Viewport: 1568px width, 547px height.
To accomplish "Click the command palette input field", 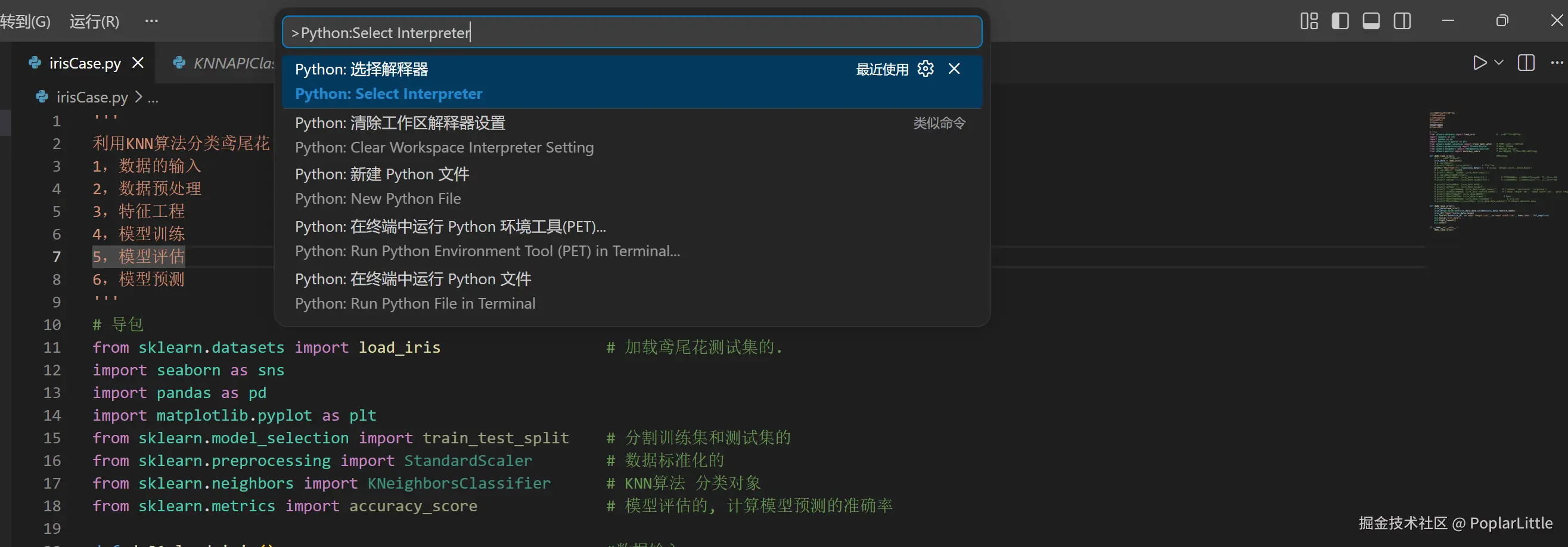I will click(x=631, y=33).
